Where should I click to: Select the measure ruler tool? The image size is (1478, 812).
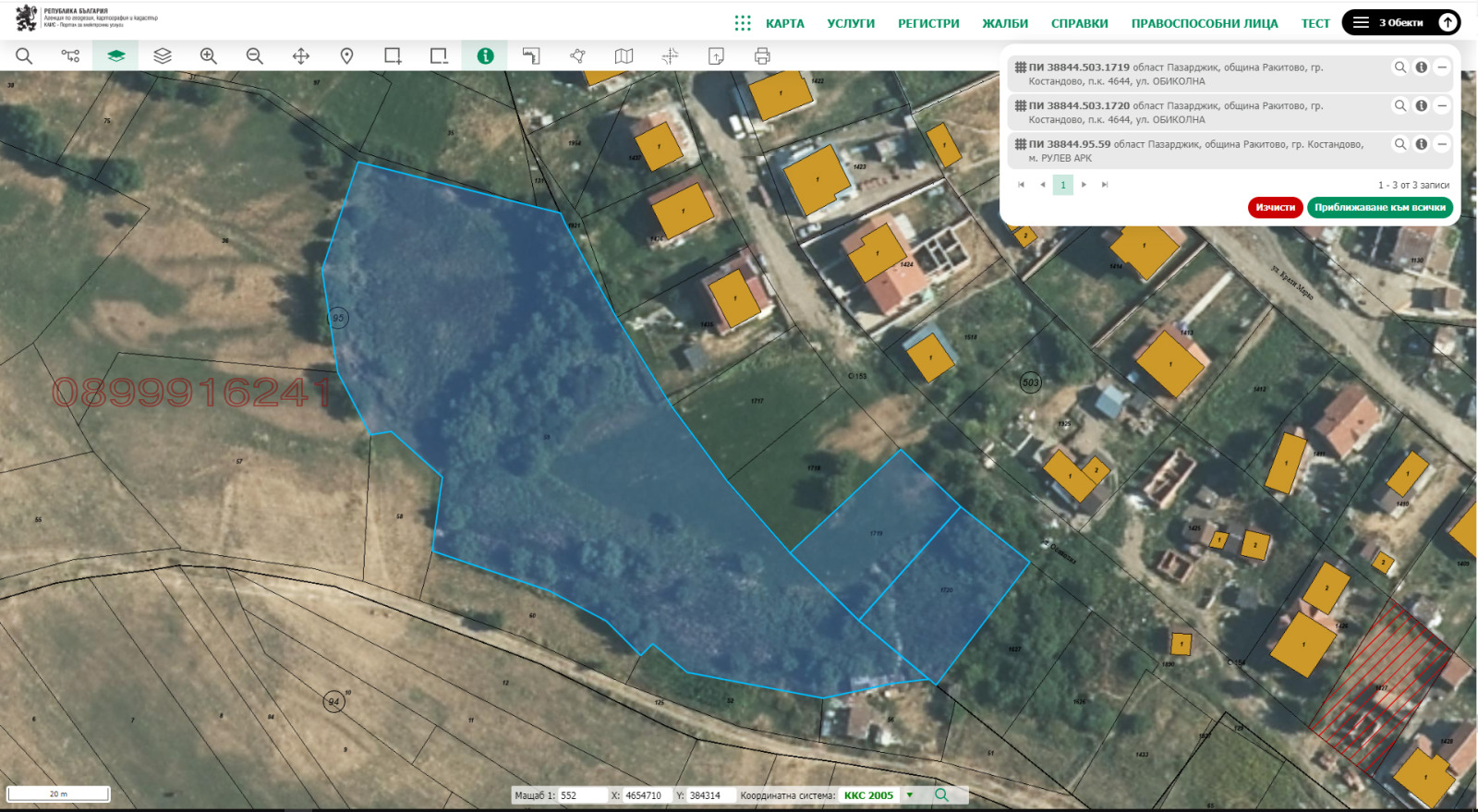pyautogui.click(x=531, y=56)
